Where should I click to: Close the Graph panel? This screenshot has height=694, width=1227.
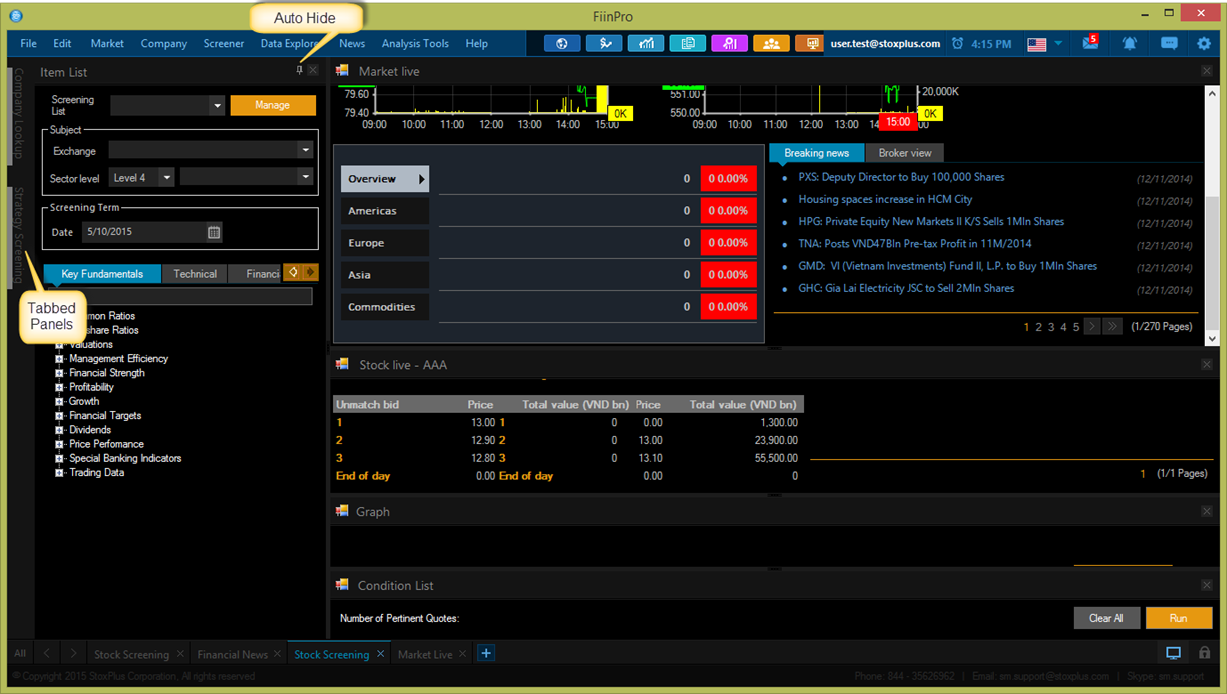(1207, 511)
